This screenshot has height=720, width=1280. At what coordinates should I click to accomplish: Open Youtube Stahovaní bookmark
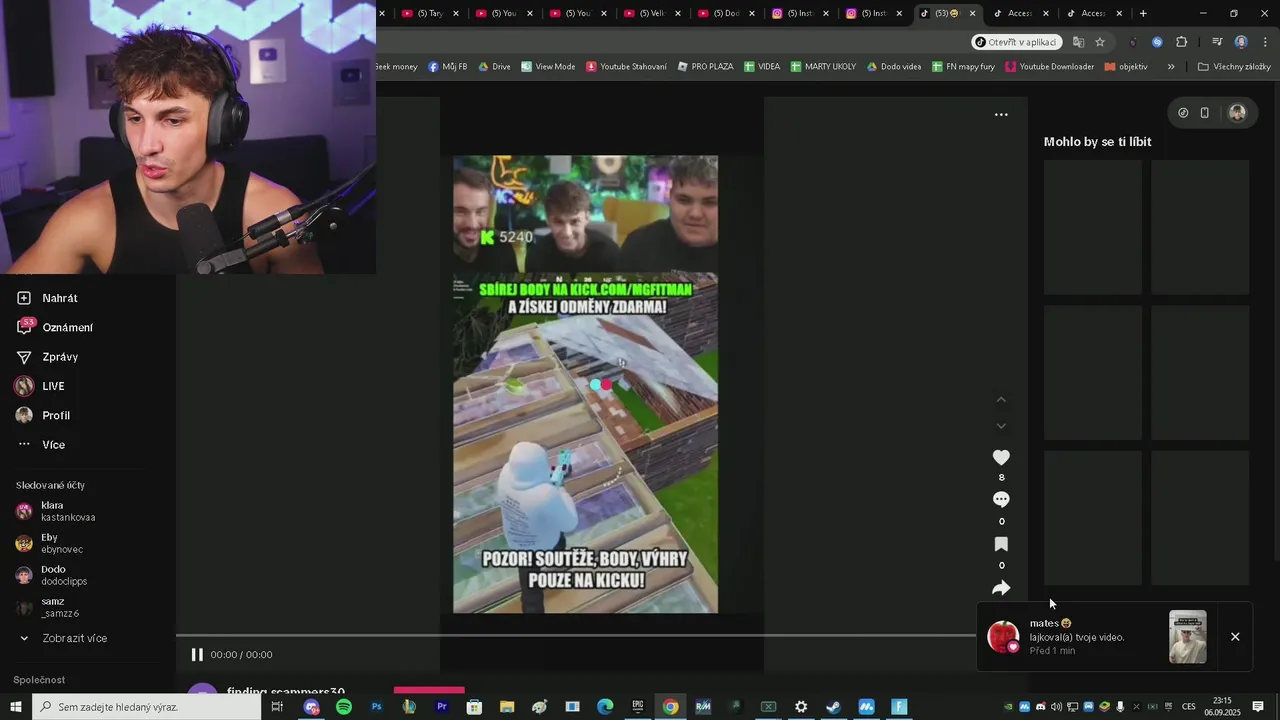click(626, 67)
